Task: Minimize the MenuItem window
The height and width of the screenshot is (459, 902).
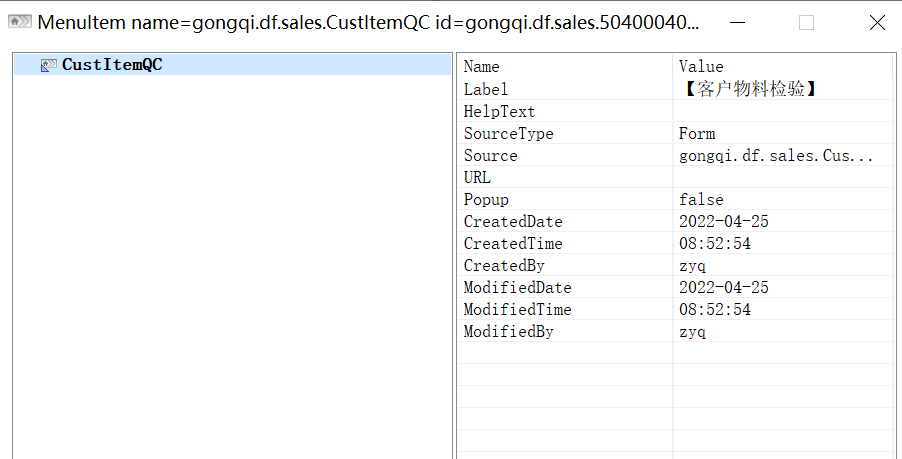Action: click(737, 22)
